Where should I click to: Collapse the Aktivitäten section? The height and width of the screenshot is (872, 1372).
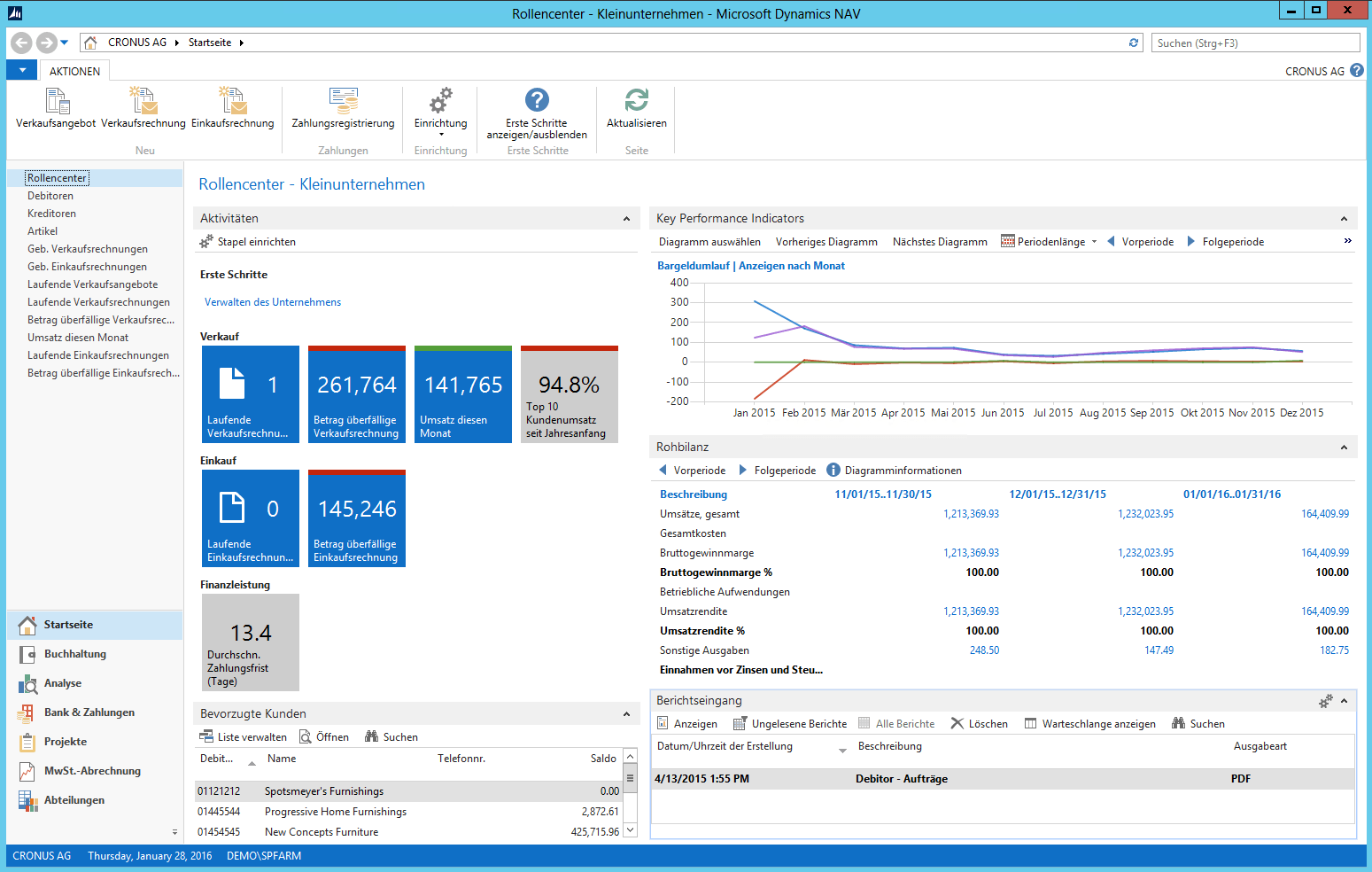pos(626,219)
